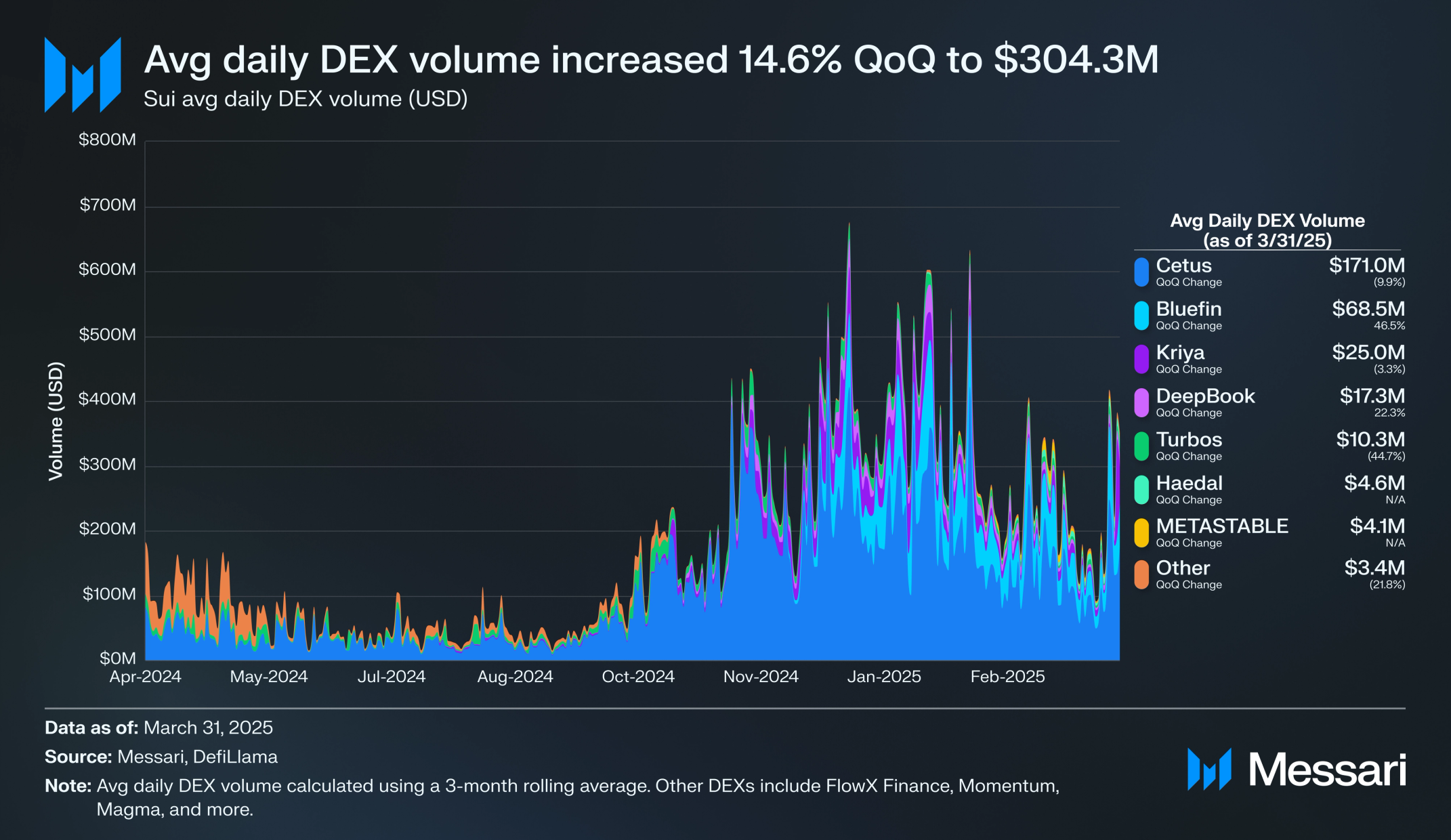
Task: Click the Oct-2024 x-axis label
Action: click(638, 676)
